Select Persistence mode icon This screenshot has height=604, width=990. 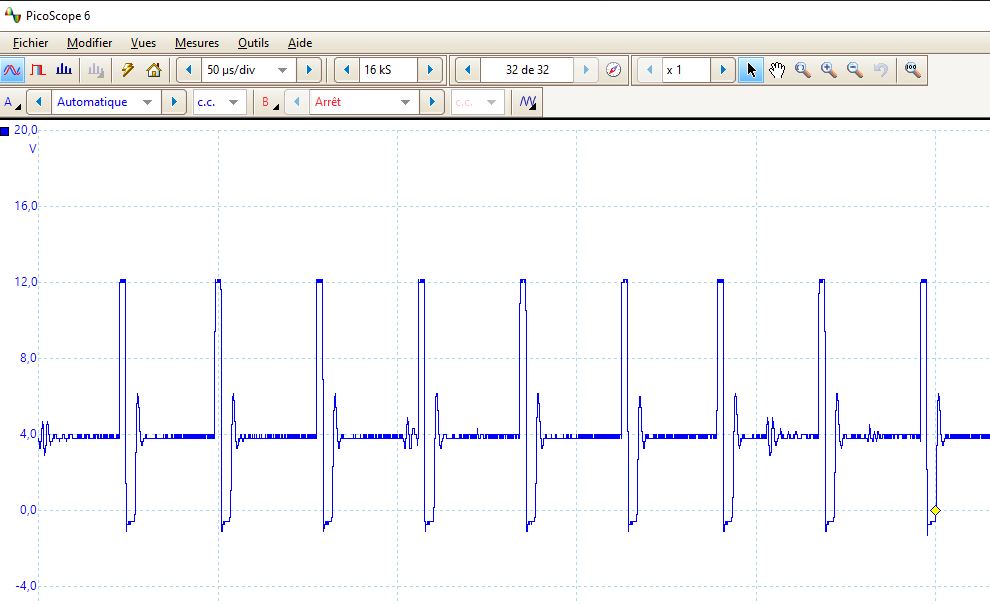point(38,69)
